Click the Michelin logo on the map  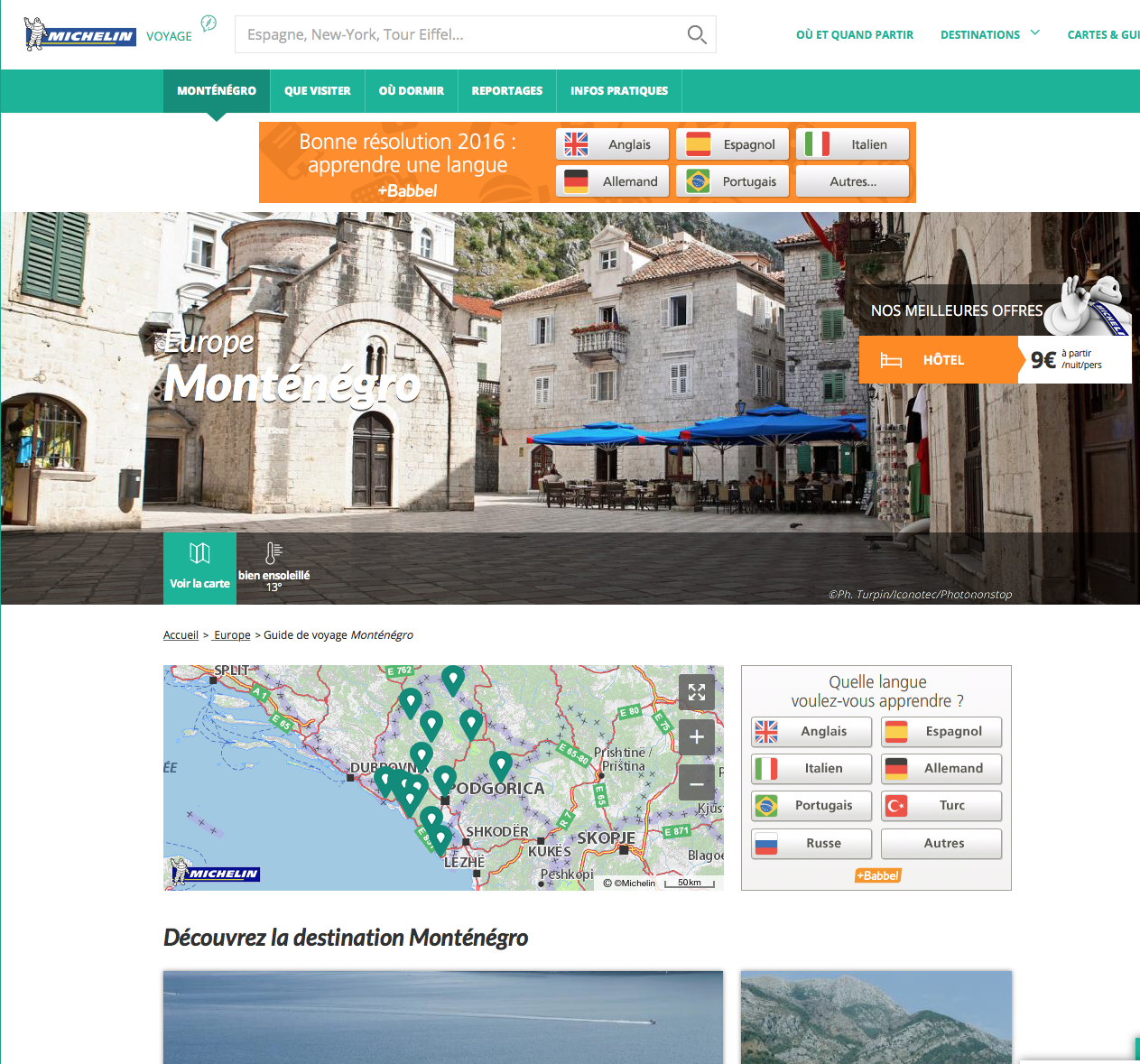(x=216, y=872)
